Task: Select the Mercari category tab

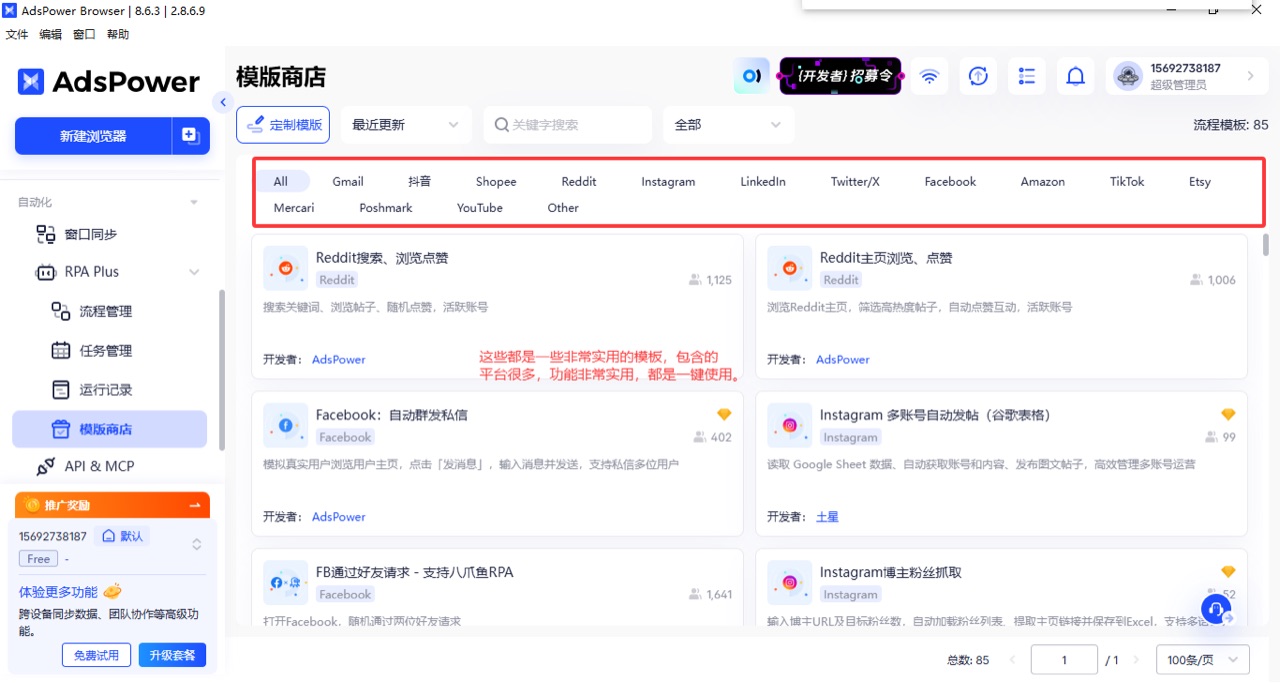Action: click(294, 207)
